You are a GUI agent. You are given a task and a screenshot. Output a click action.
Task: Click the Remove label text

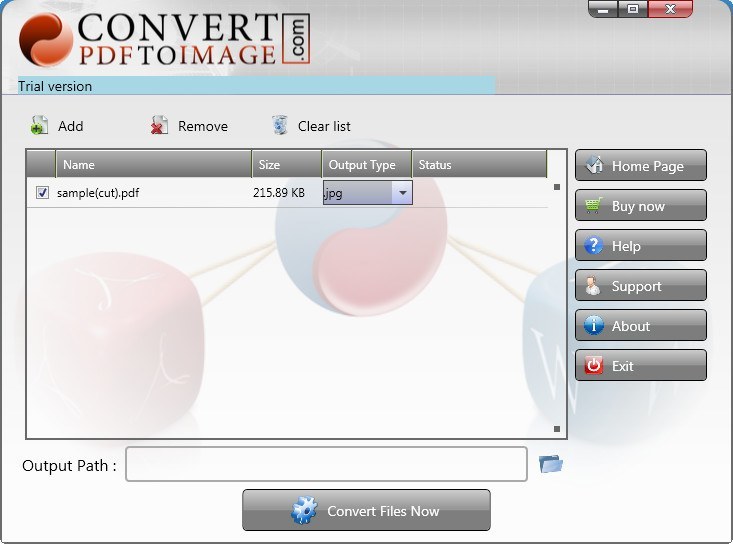coord(203,126)
